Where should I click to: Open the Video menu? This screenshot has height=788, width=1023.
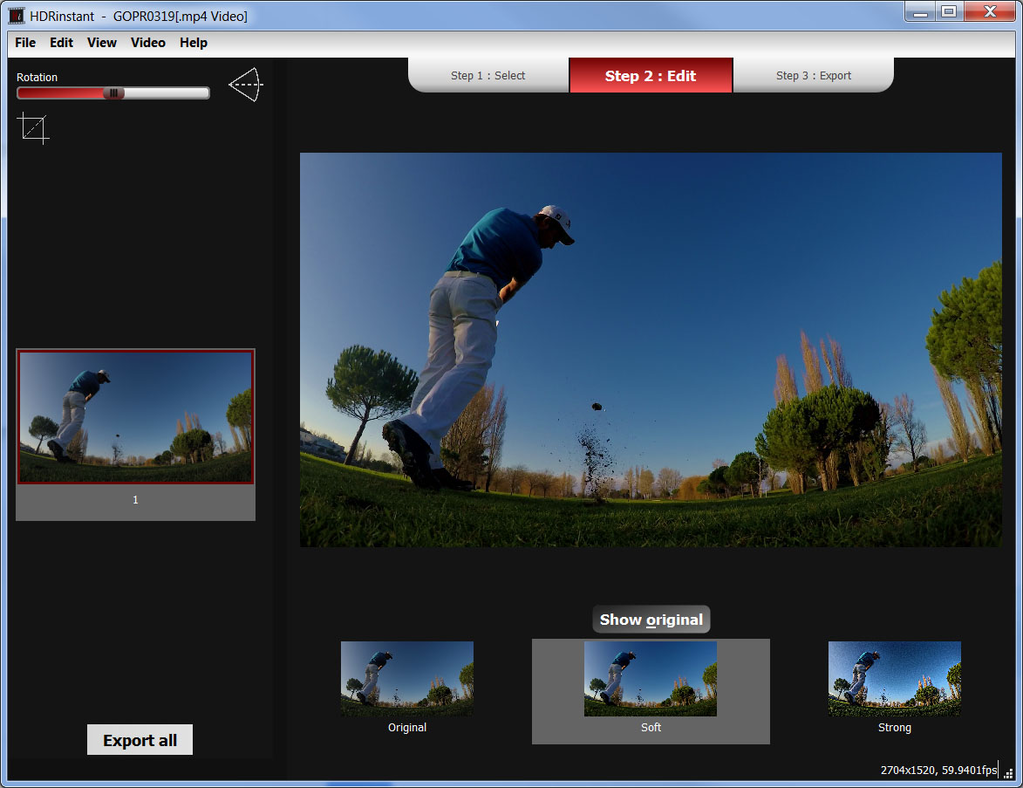point(148,42)
